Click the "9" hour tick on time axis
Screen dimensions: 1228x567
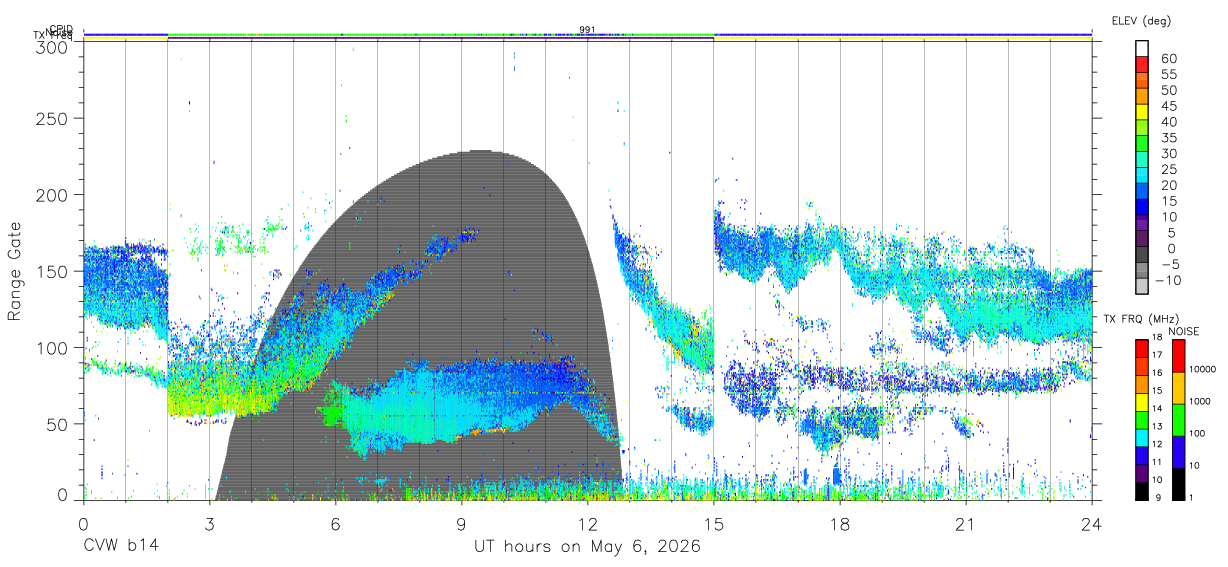coord(462,524)
